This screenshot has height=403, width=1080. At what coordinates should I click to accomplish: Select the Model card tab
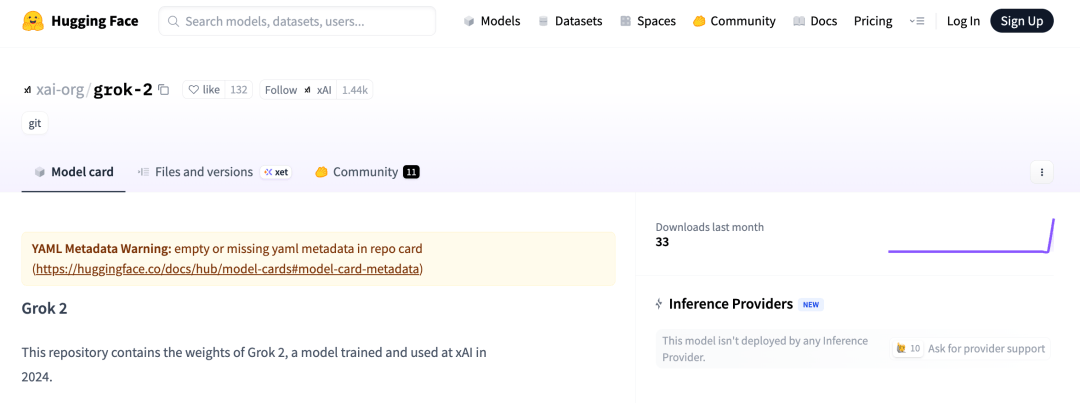[x=74, y=172]
